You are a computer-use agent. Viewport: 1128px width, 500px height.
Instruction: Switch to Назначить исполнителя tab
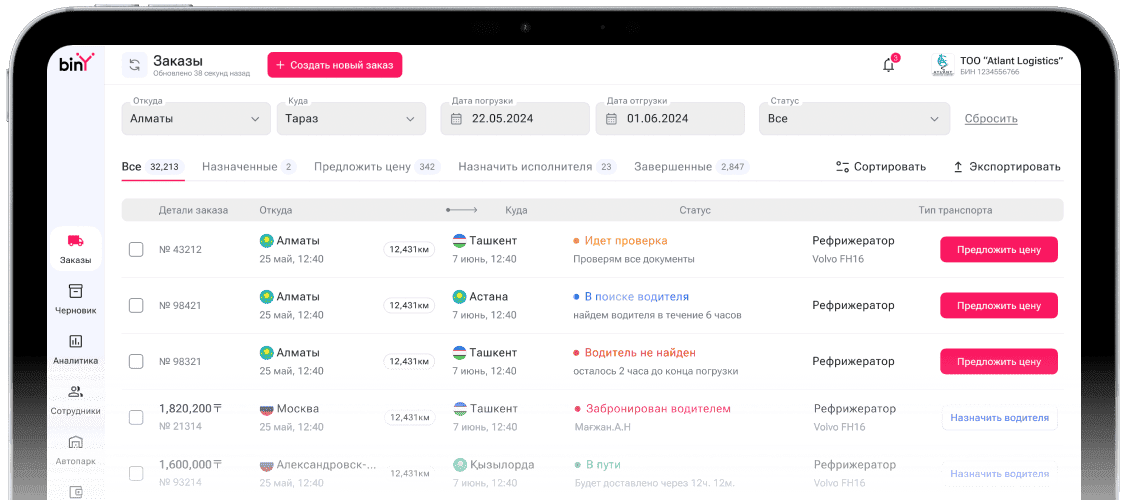[x=538, y=167]
